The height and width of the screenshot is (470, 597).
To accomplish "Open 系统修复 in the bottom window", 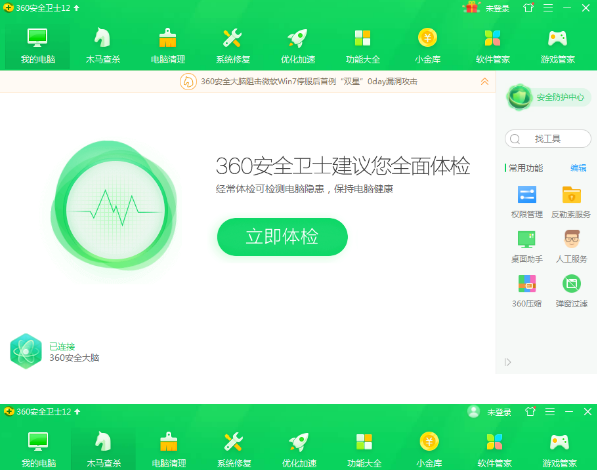I will coord(233,449).
